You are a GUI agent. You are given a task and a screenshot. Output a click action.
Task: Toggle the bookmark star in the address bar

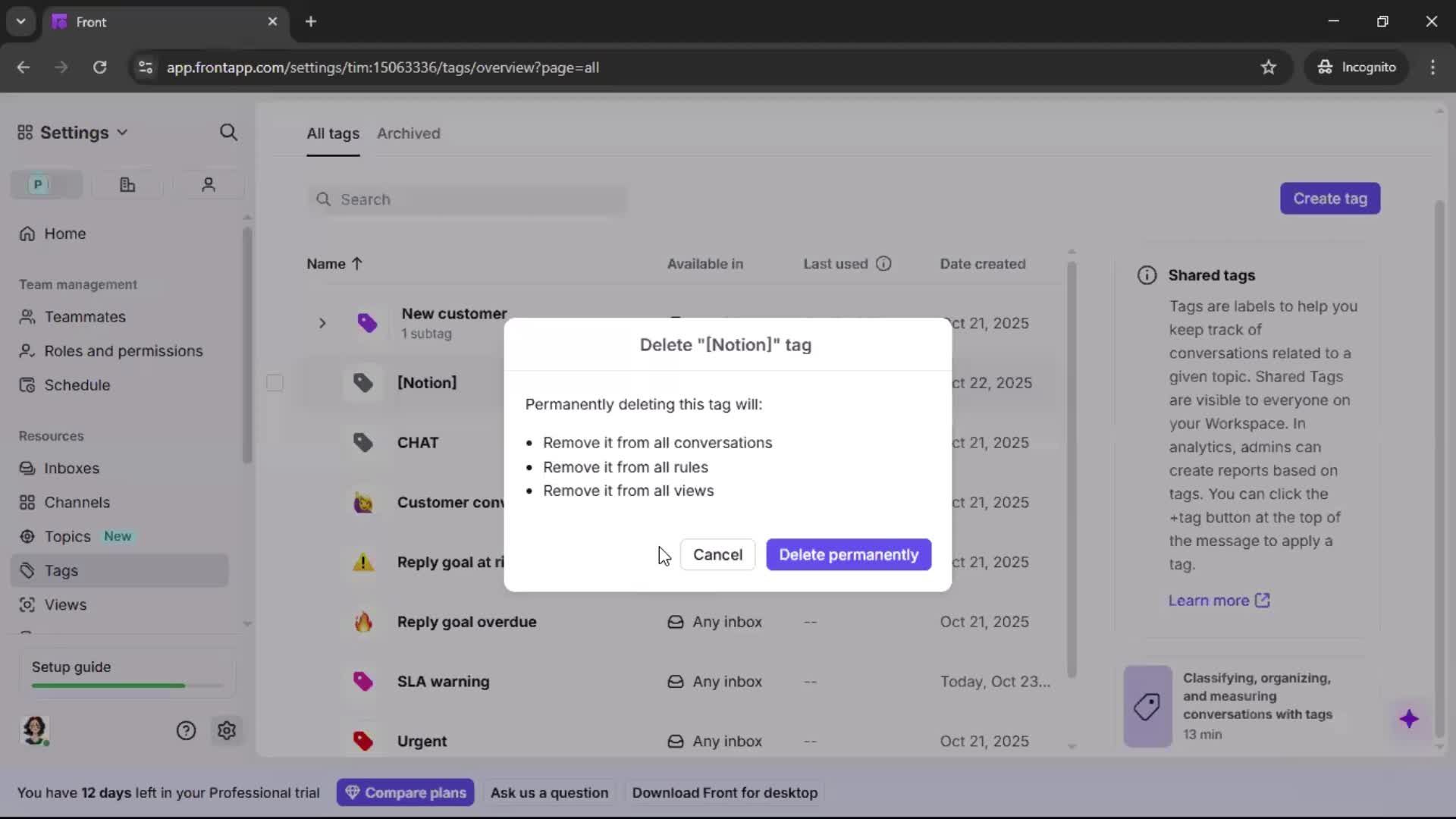[x=1269, y=67]
